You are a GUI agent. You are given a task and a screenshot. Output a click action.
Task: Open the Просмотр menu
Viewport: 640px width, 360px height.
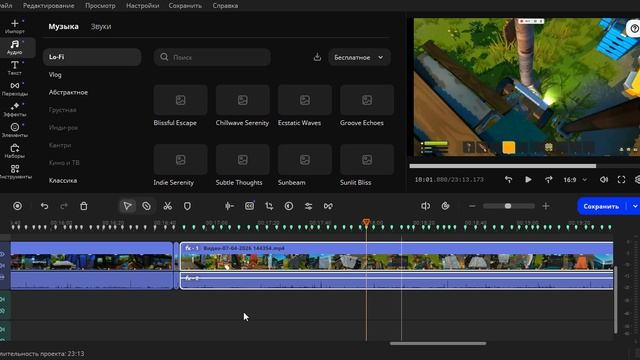[100, 6]
